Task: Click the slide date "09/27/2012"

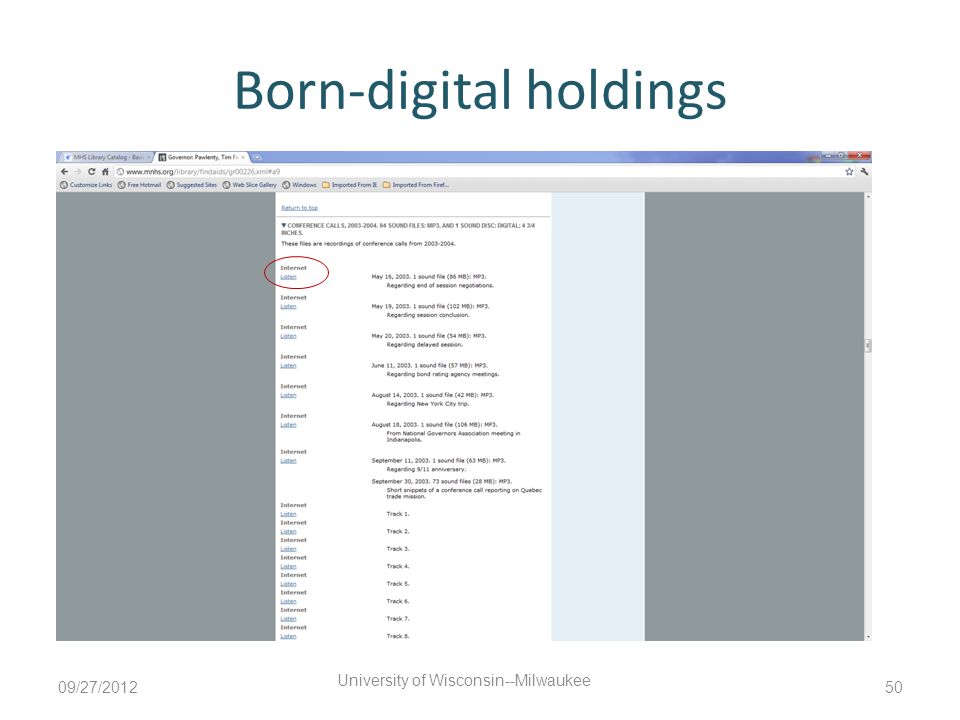Action: pos(98,687)
